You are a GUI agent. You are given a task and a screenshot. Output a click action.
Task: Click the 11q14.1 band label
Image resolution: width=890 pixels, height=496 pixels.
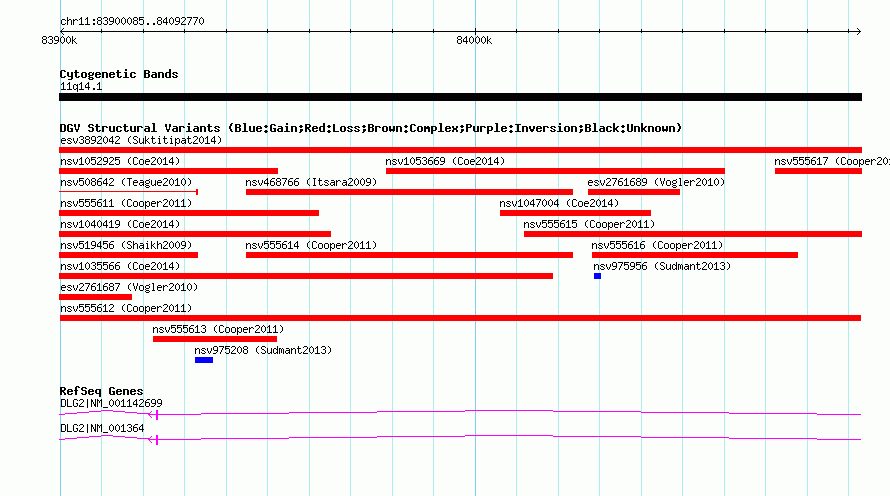coord(81,86)
